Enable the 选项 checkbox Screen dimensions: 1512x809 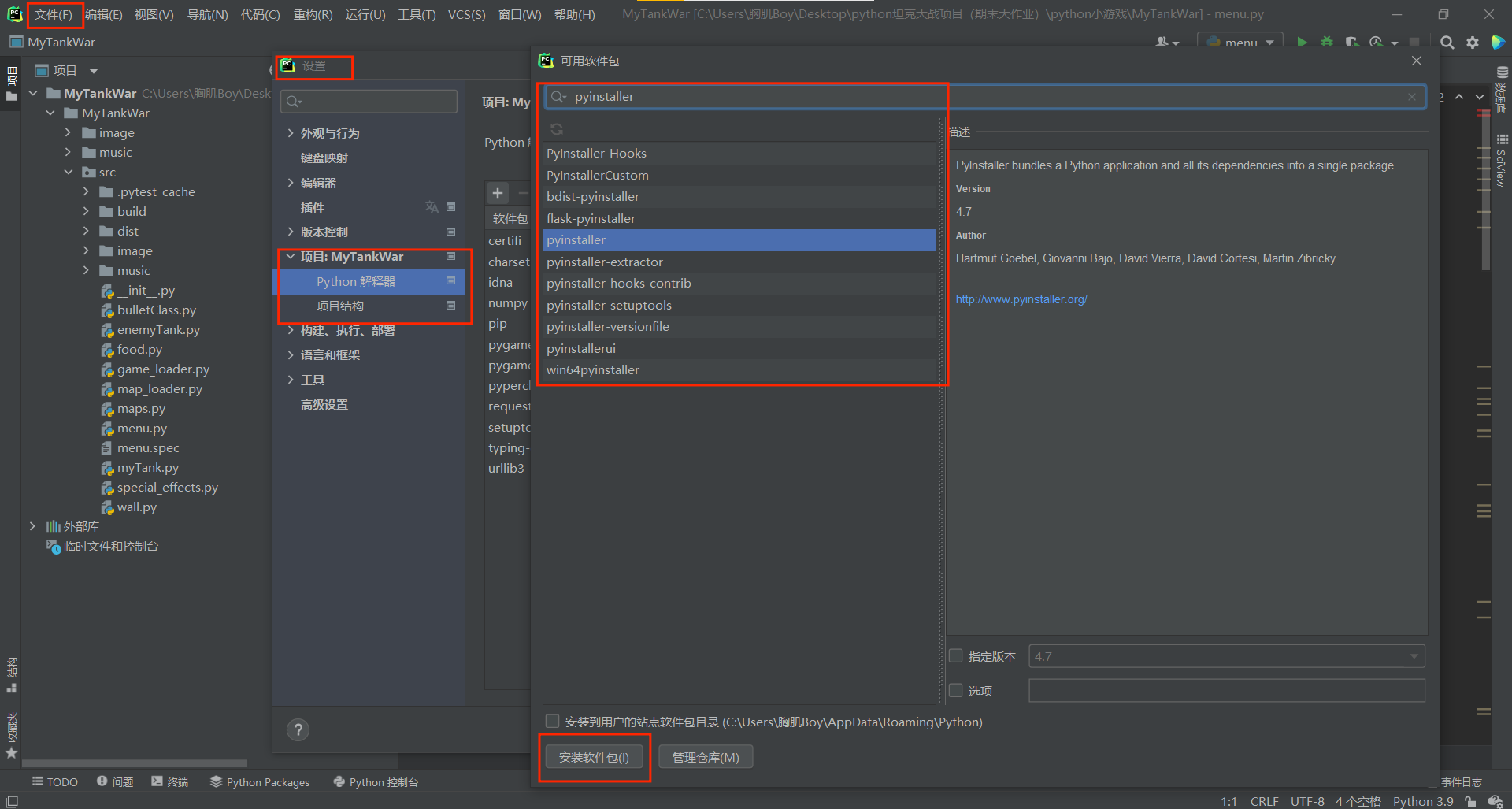point(956,690)
